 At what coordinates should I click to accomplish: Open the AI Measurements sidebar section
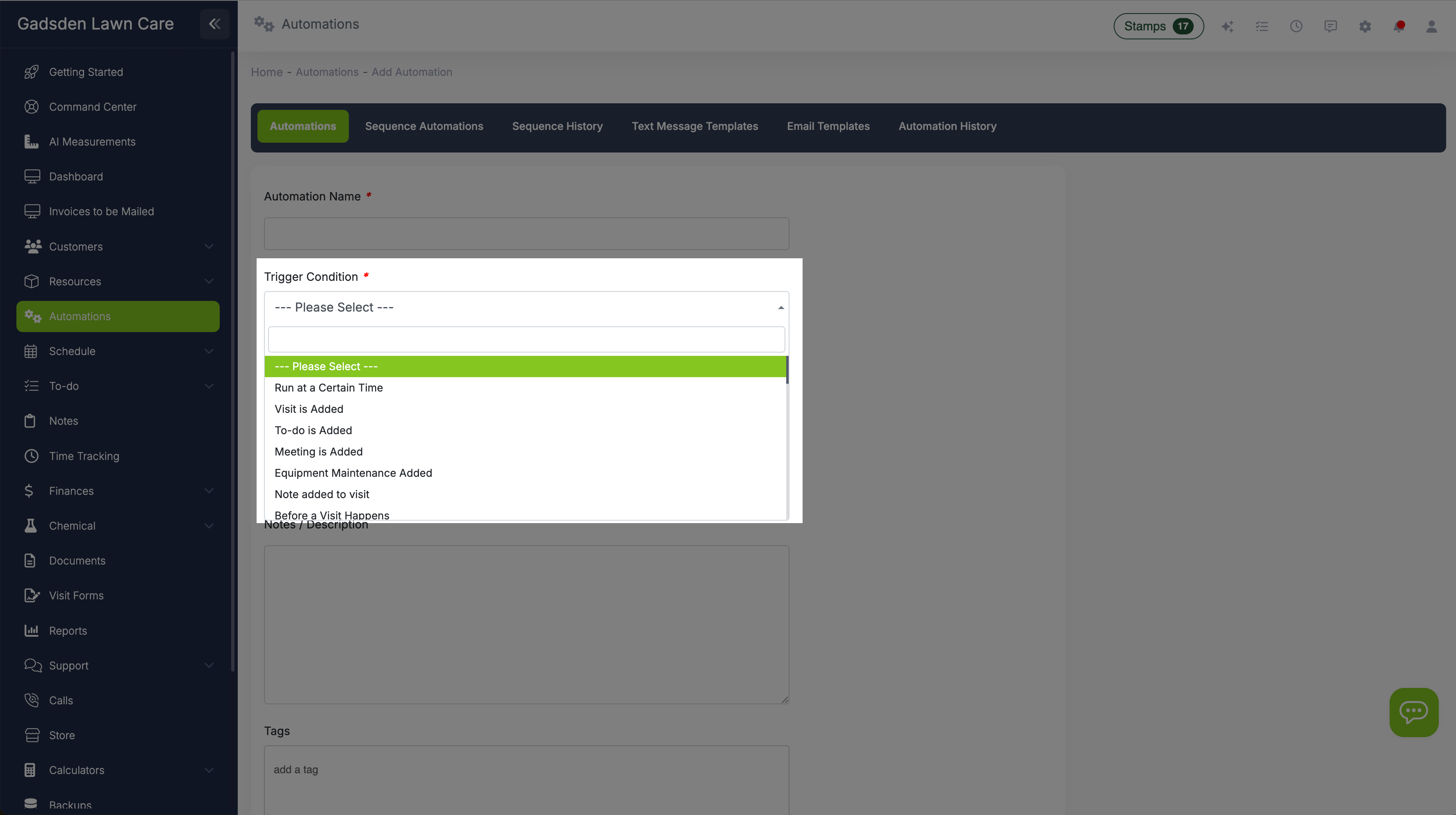[x=92, y=141]
